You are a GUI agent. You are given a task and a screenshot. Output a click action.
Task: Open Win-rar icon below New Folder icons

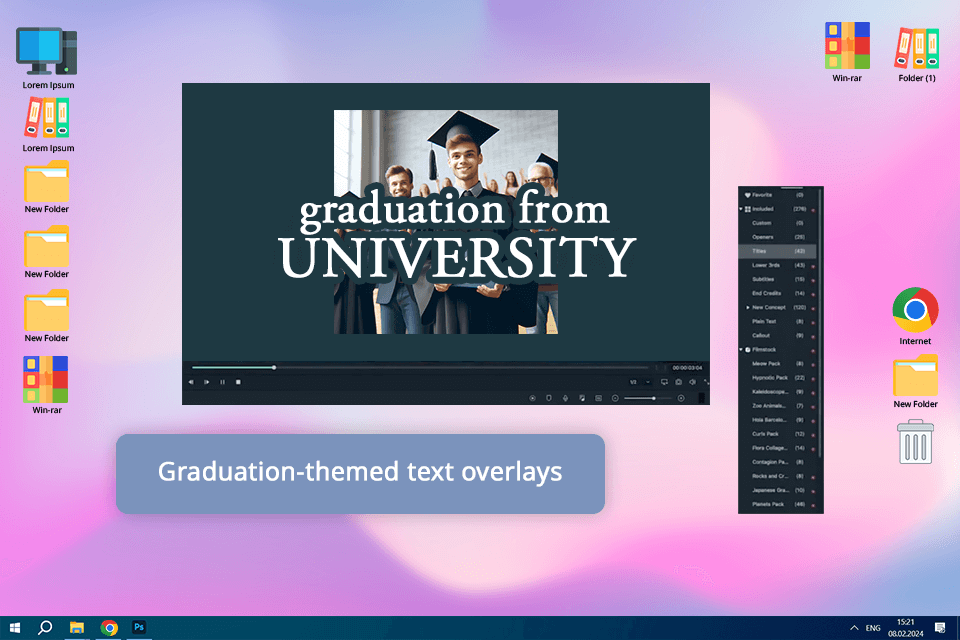point(47,385)
